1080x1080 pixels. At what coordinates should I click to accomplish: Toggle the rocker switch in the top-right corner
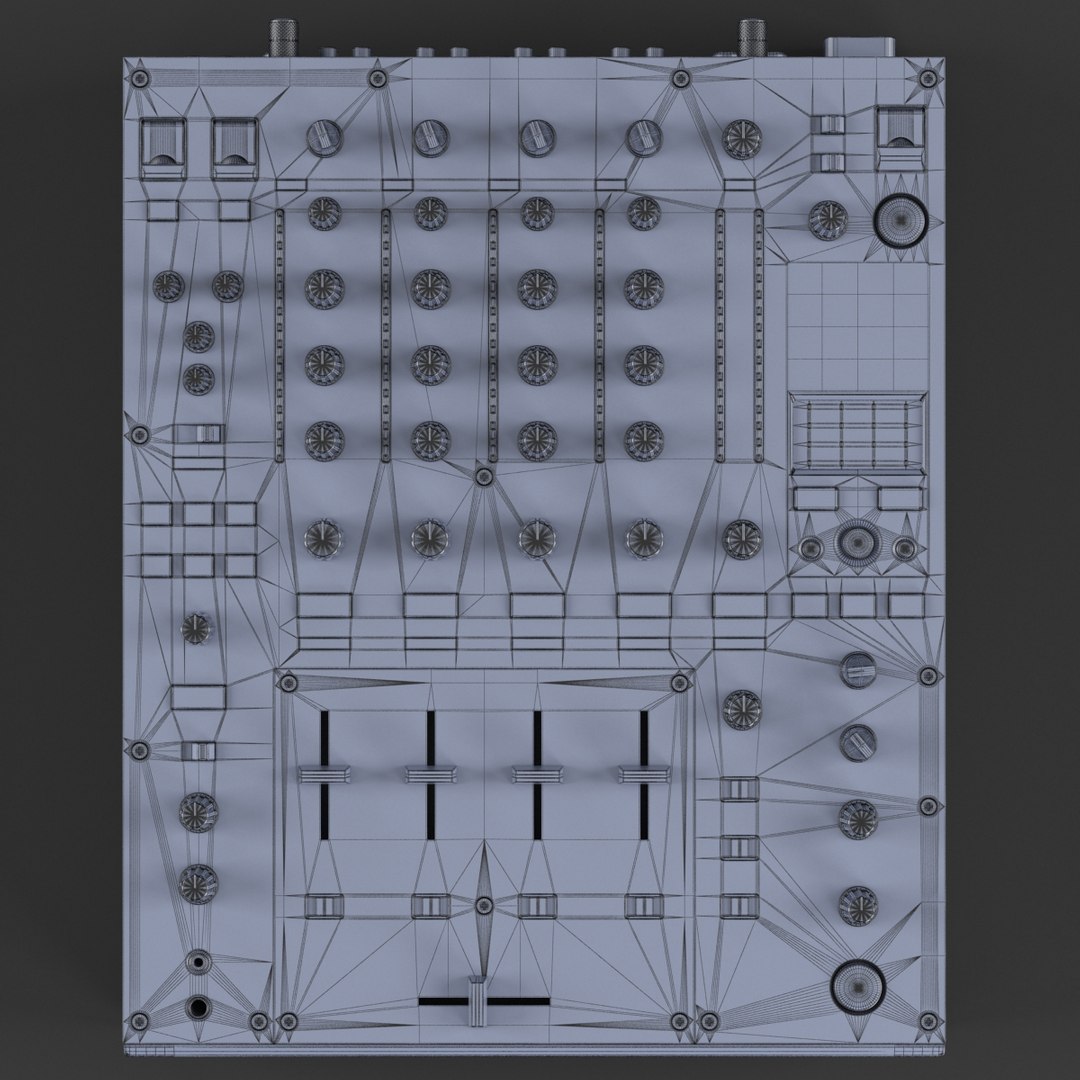tap(900, 138)
